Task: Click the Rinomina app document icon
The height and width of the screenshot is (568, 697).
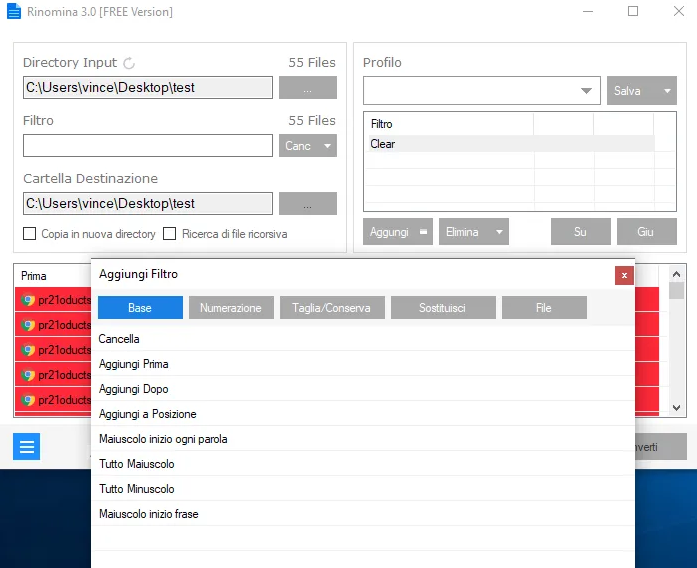Action: tap(14, 11)
